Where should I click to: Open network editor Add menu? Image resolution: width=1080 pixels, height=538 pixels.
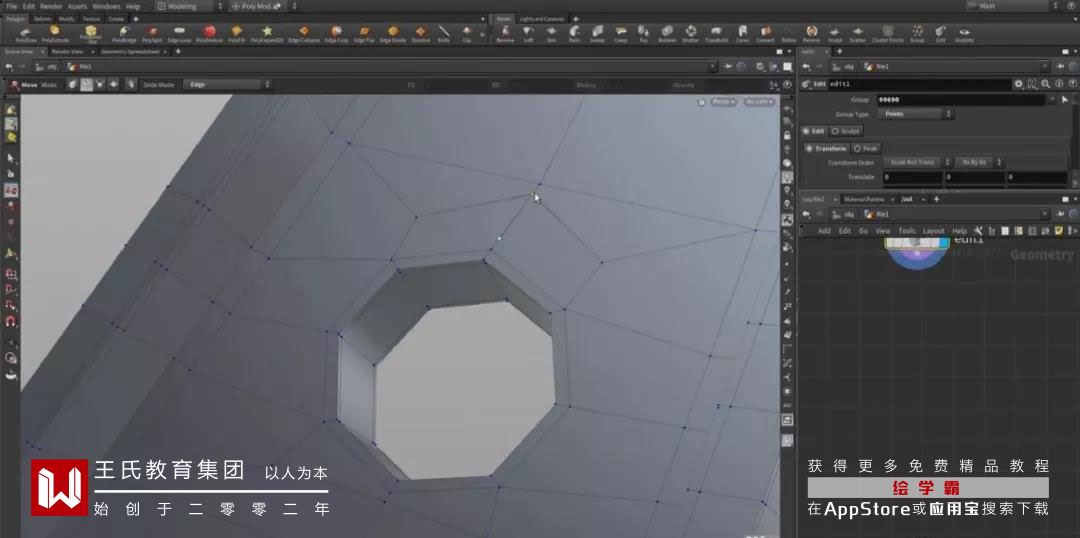tap(824, 231)
